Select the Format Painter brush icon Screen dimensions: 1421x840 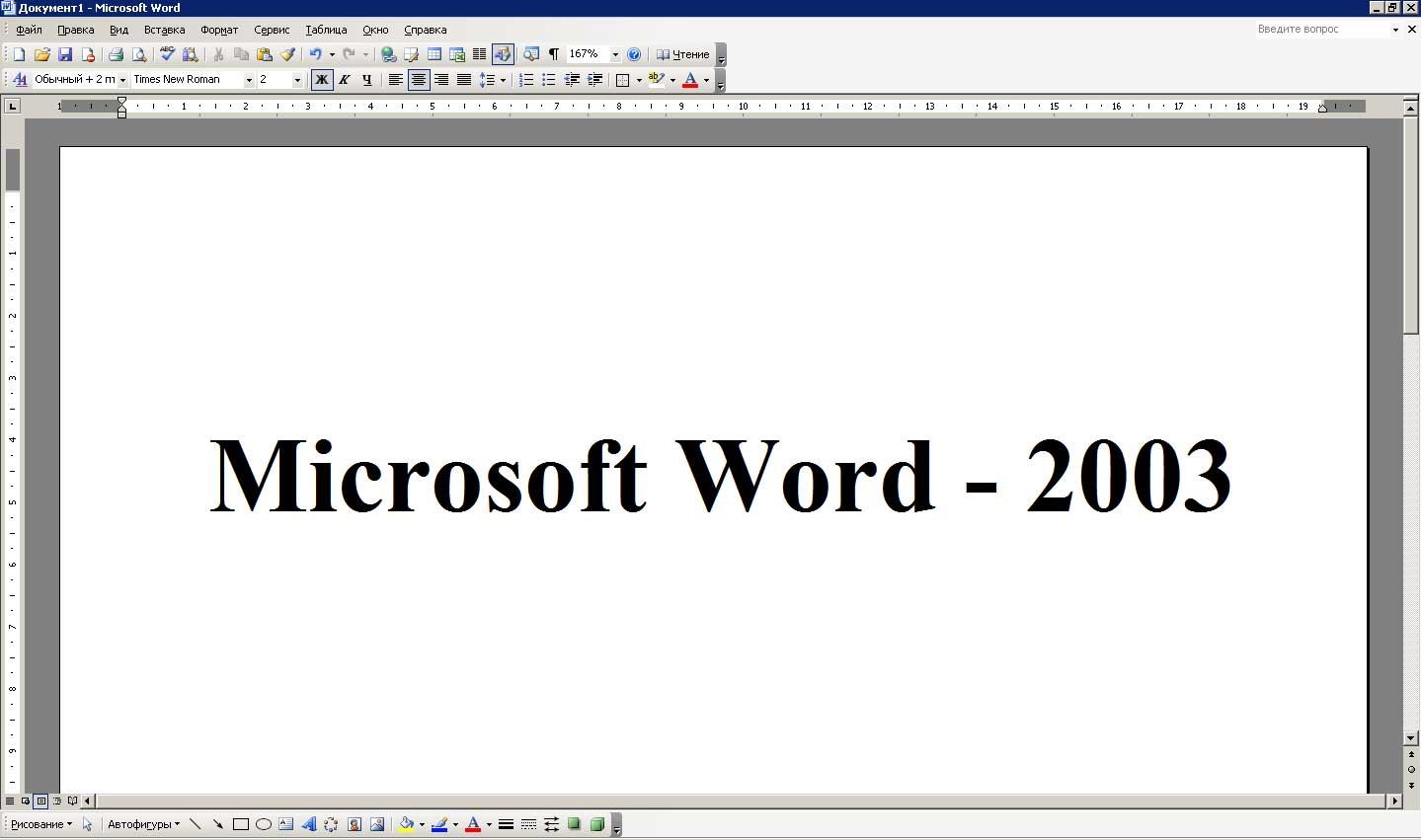[287, 55]
